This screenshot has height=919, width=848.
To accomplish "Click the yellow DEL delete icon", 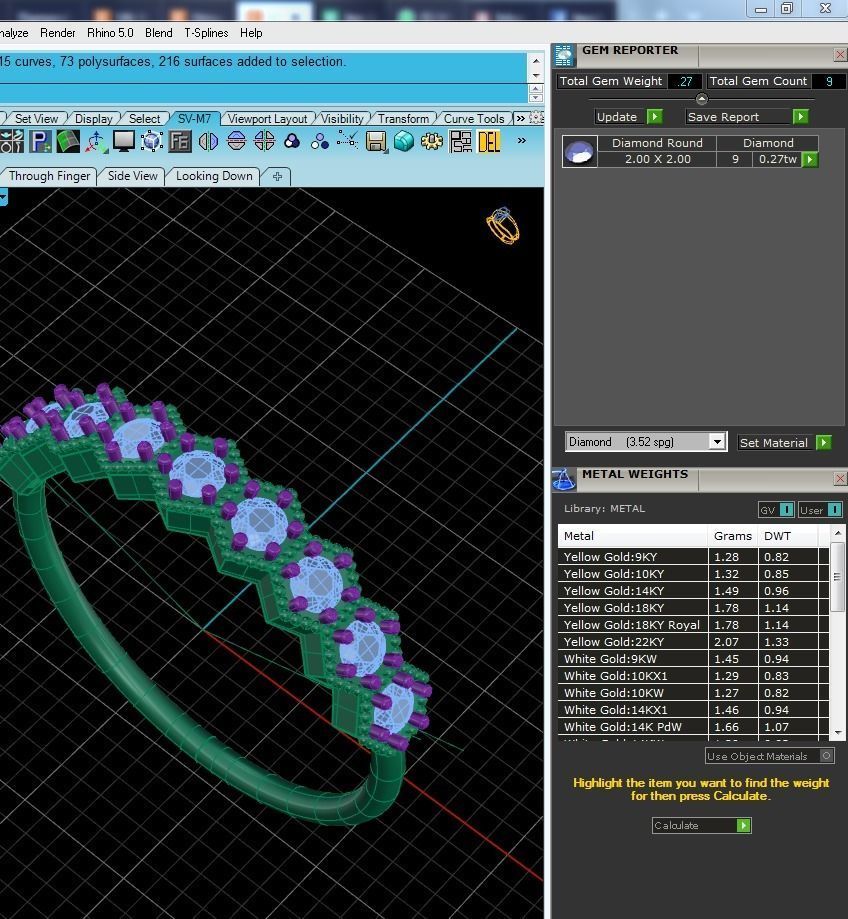I will (489, 142).
